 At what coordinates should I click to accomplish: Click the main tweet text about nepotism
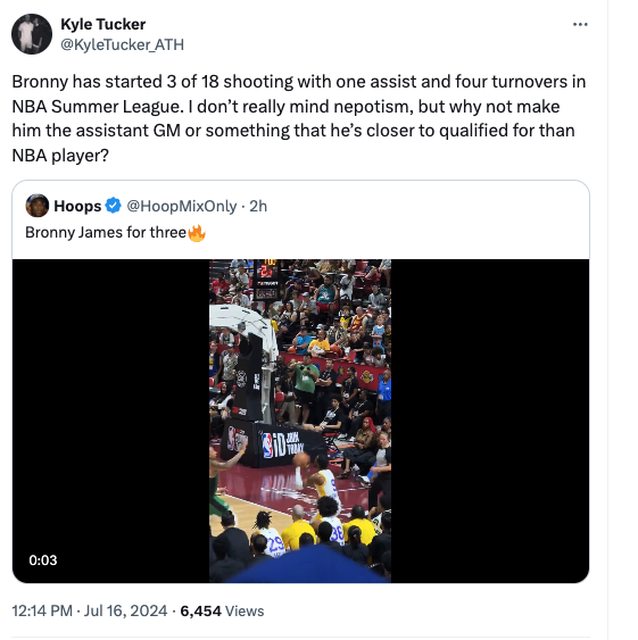click(x=298, y=118)
